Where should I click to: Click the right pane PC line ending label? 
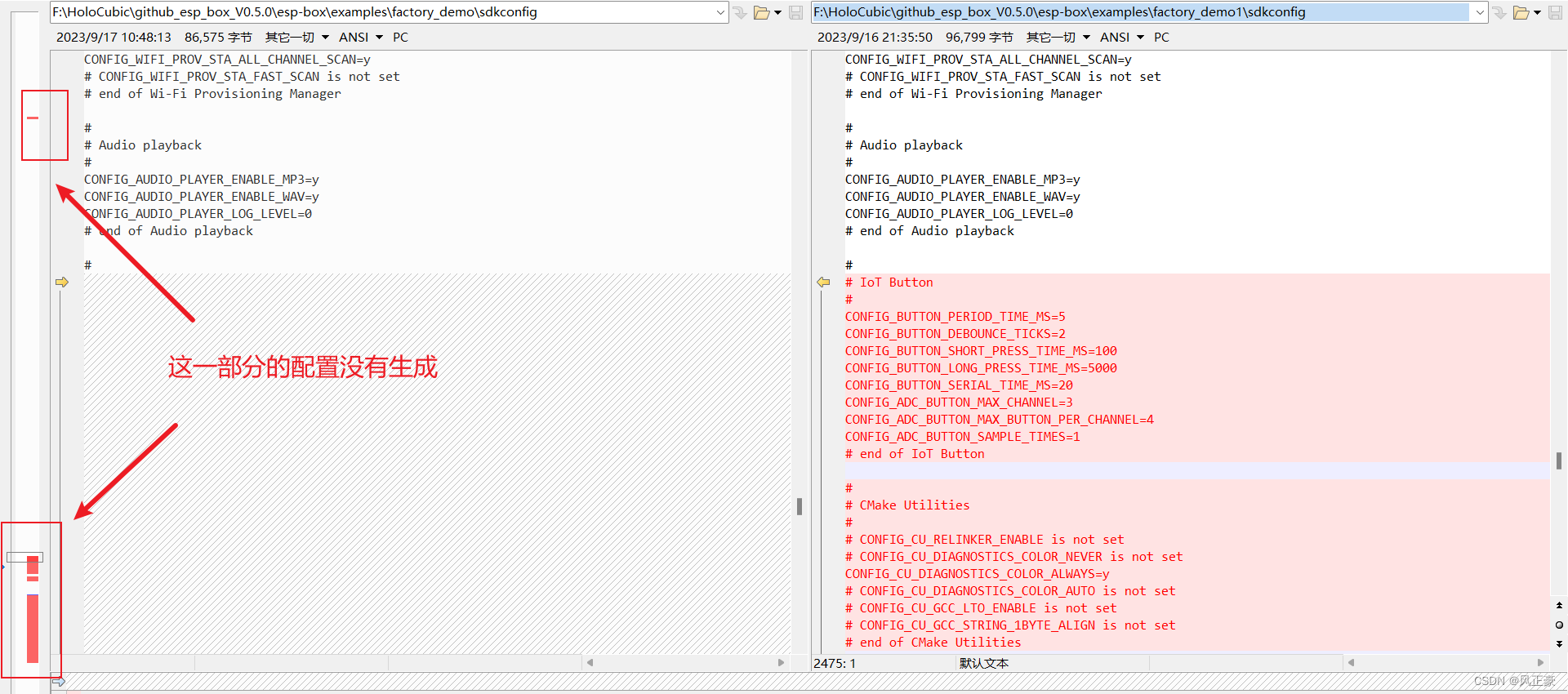coord(1161,38)
